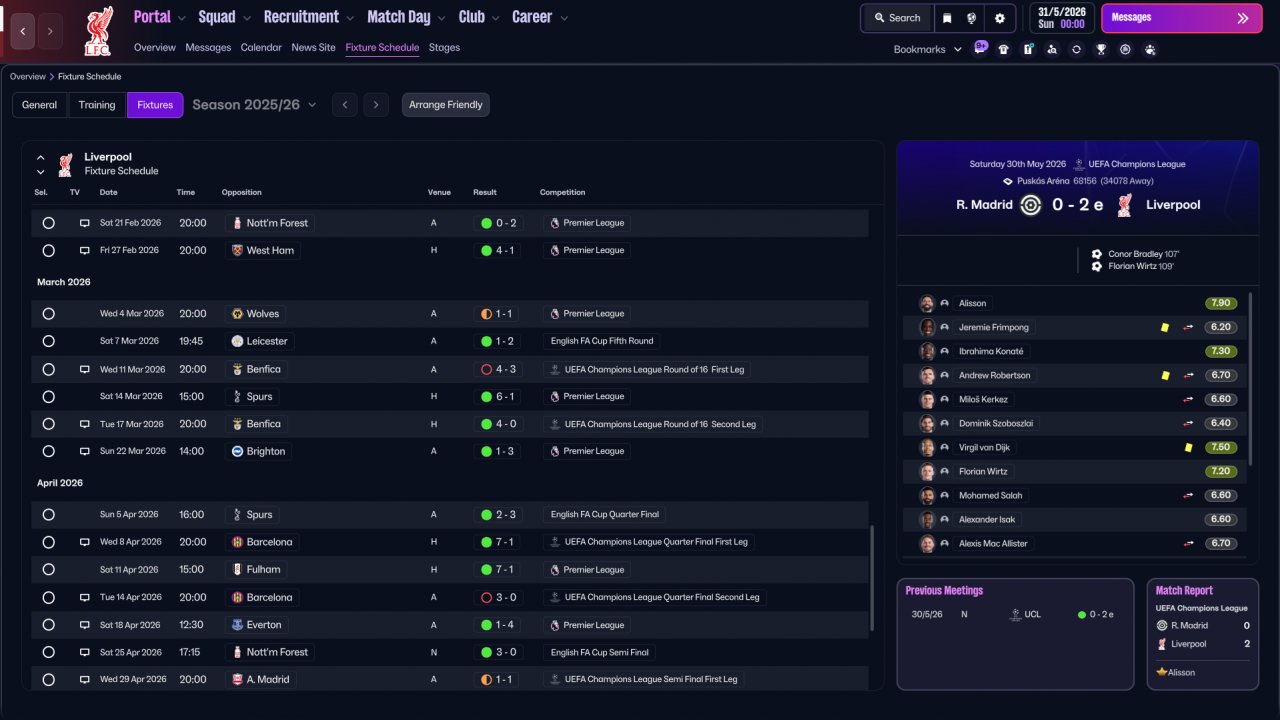Viewport: 1280px width, 720px height.
Task: Open the settings gear icon
Action: (999, 18)
